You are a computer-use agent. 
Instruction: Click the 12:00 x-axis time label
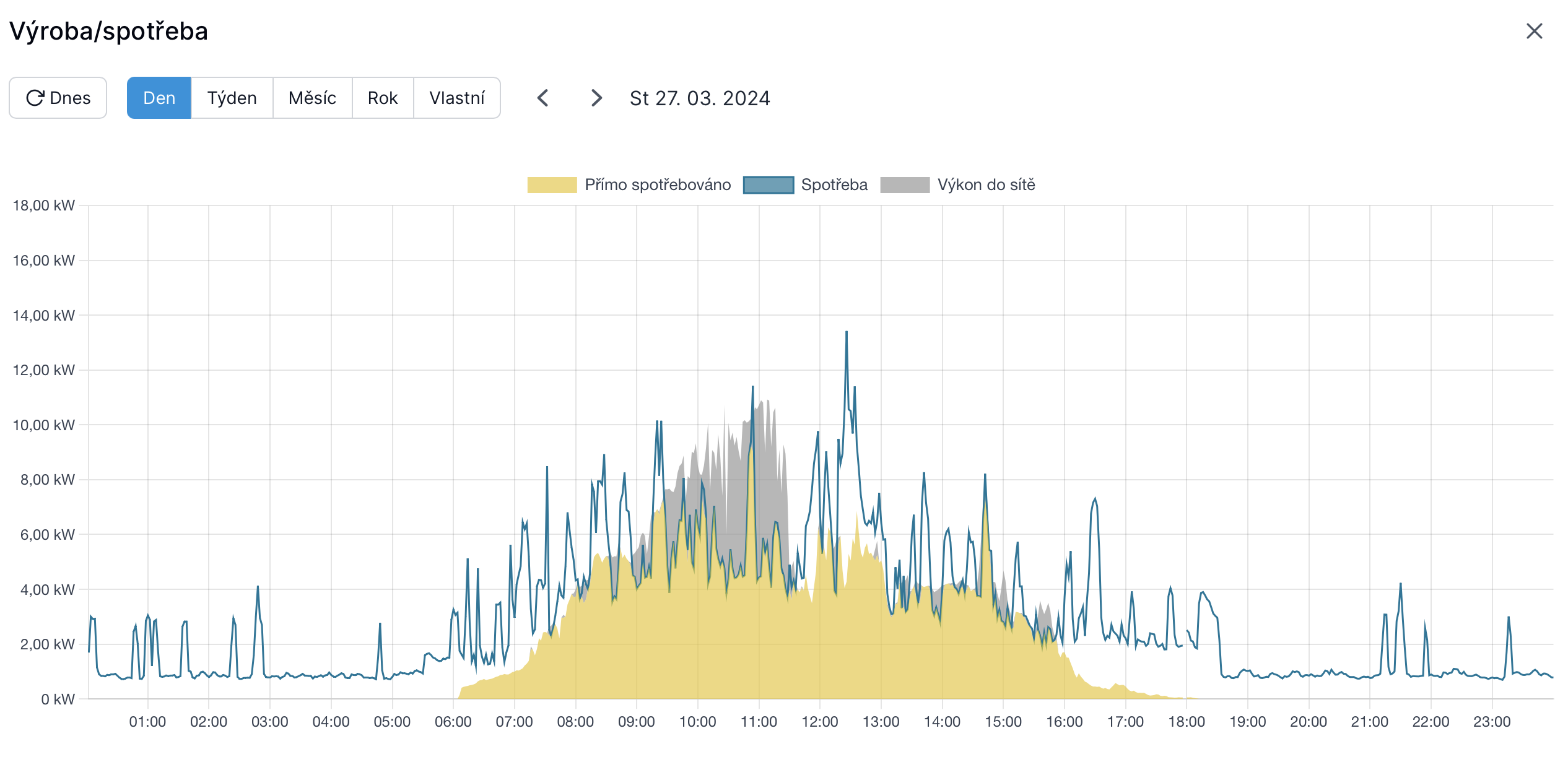click(x=819, y=722)
